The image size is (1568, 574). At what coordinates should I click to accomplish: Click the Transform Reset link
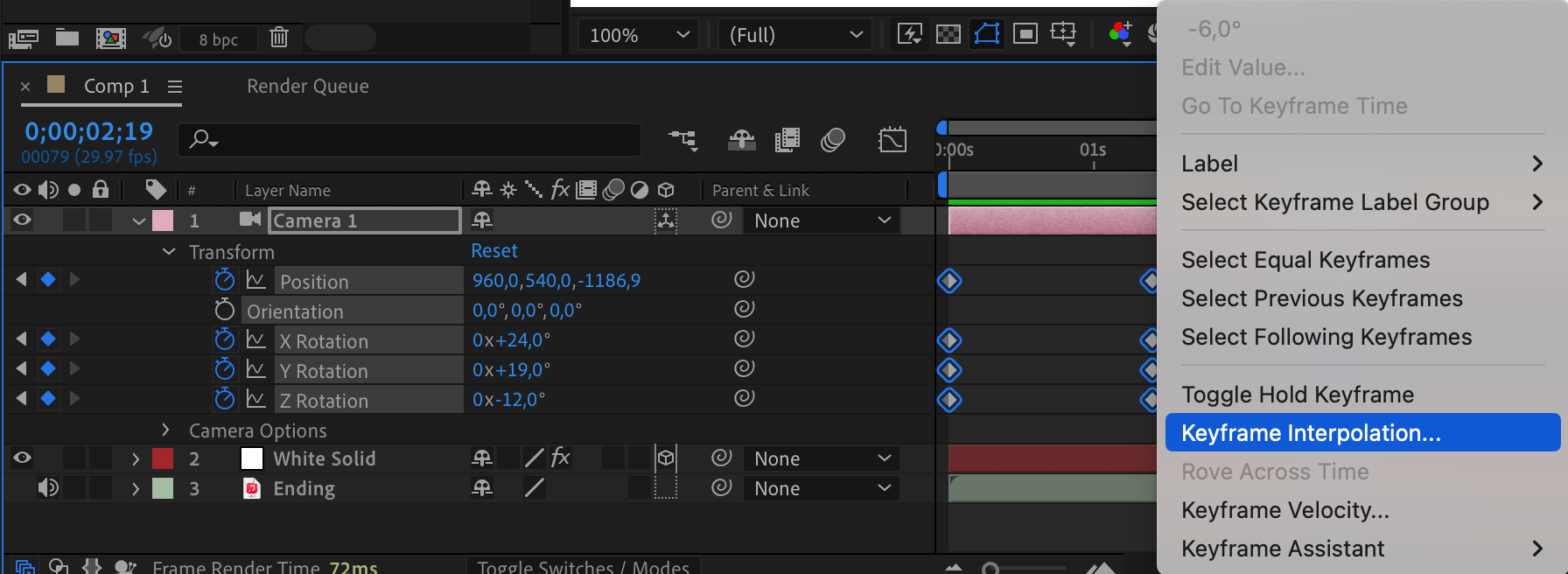pos(494,251)
